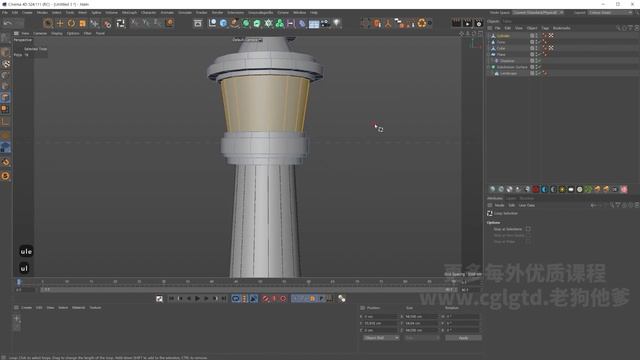Click the MoGraph Cloner icon in toolbar
Screen dimensions: 640x360
280,23
